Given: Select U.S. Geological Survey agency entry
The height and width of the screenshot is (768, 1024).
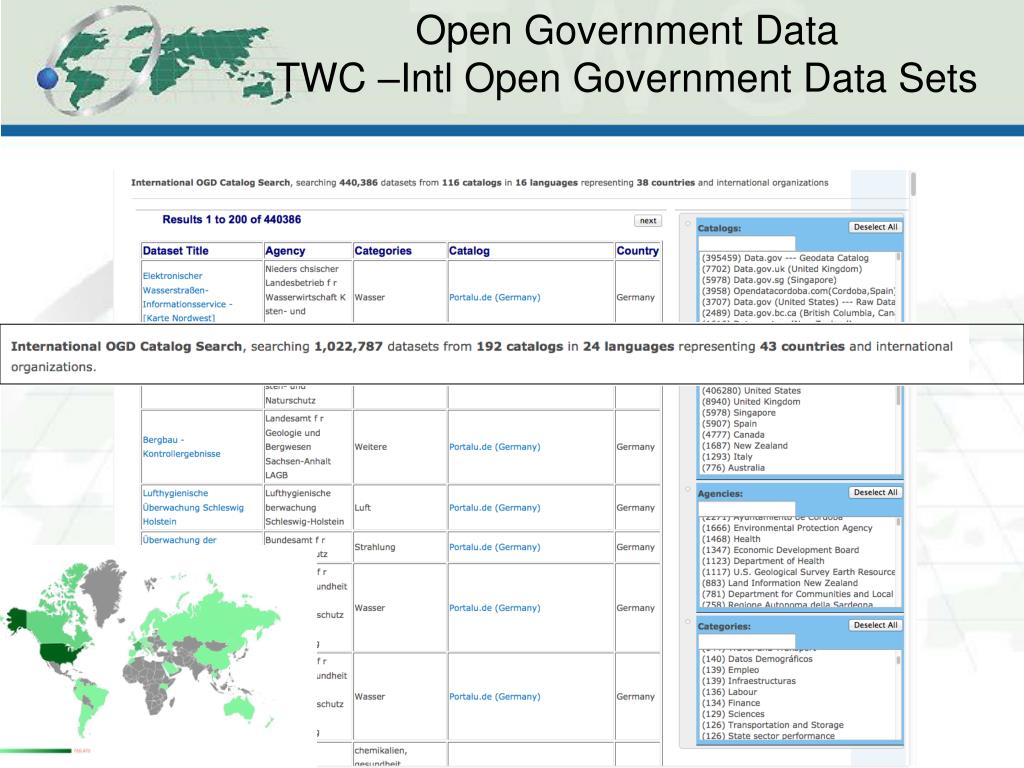Looking at the screenshot, I should pyautogui.click(x=798, y=572).
